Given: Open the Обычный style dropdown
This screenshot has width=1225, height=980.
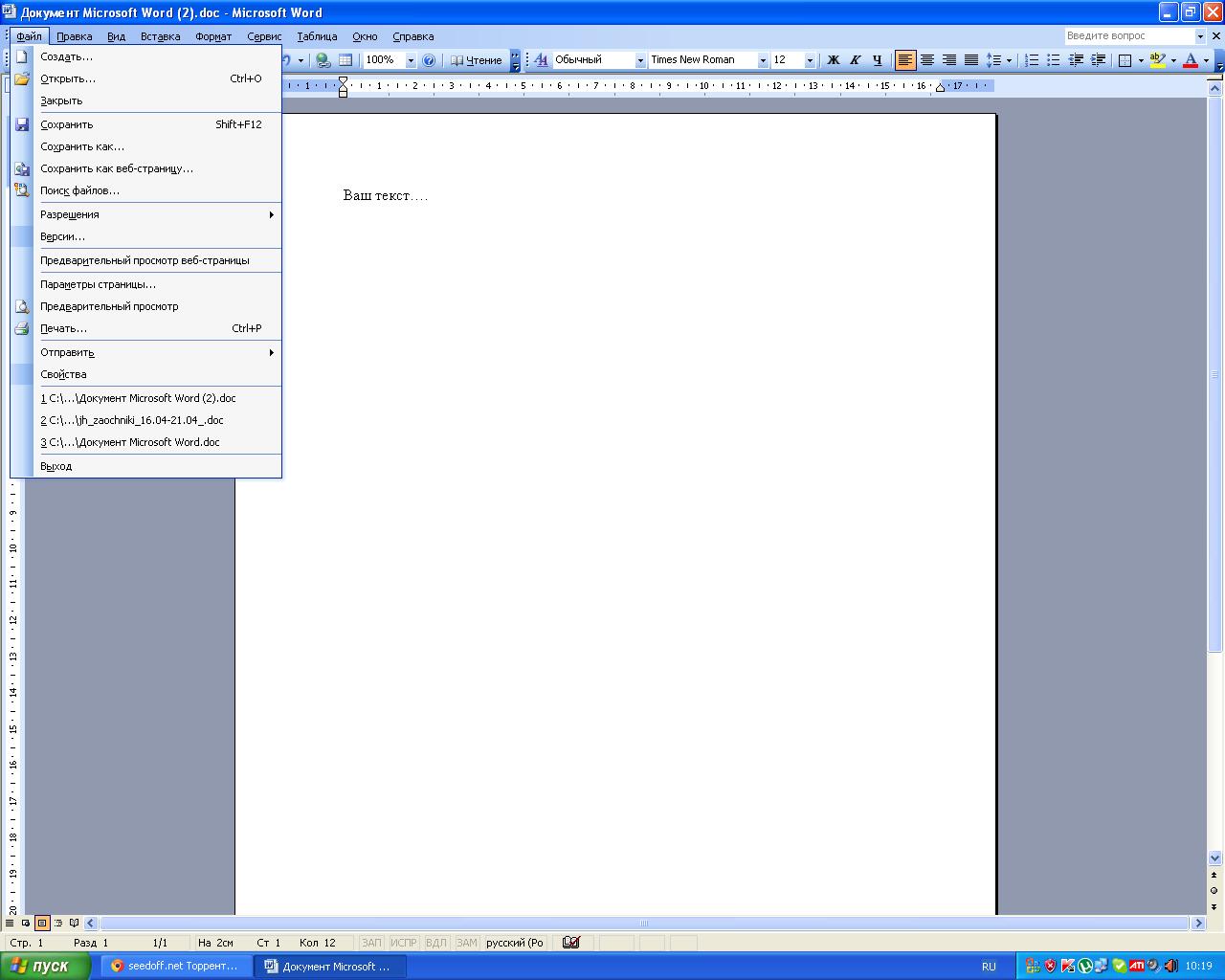Looking at the screenshot, I should click(x=640, y=60).
